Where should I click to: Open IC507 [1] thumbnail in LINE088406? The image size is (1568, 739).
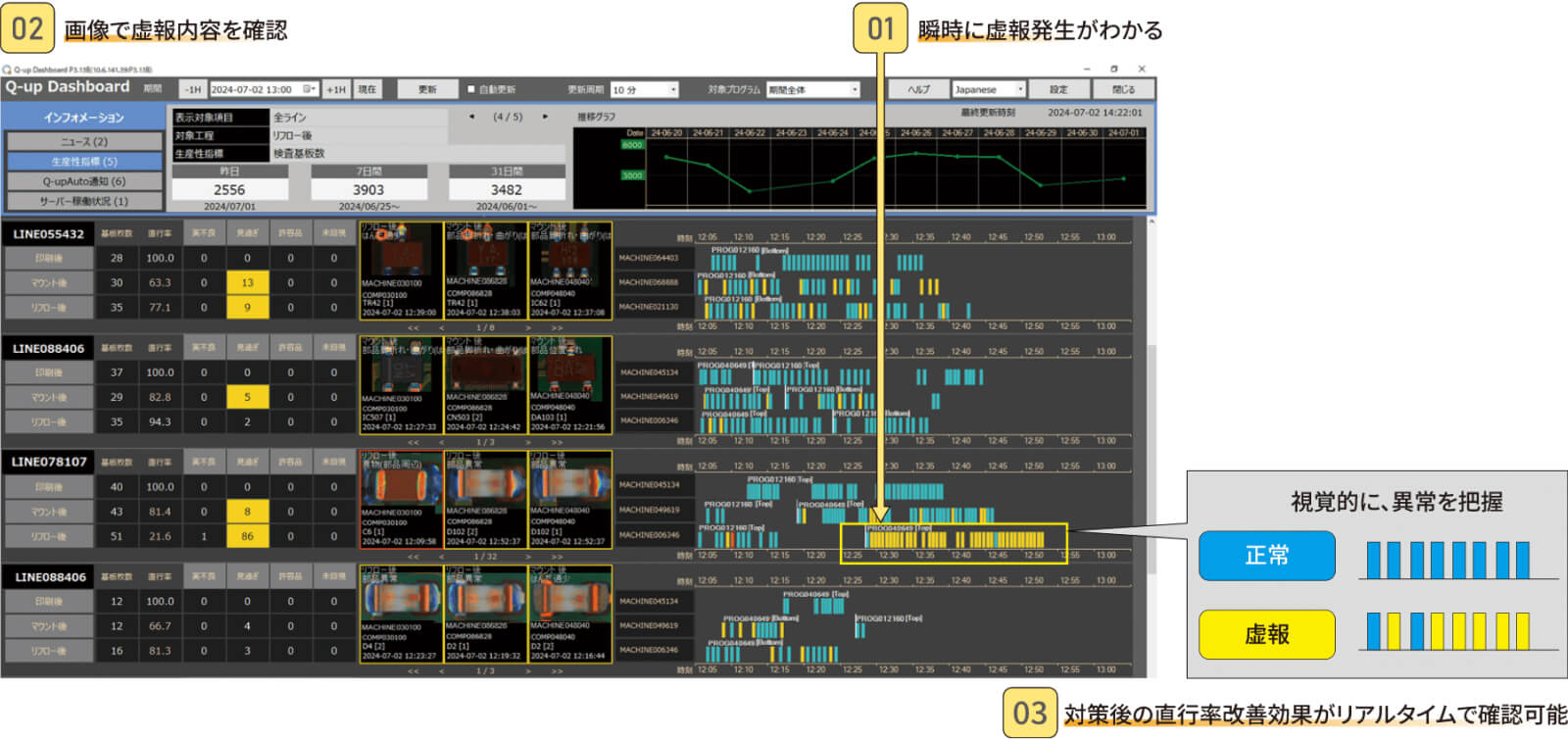pyautogui.click(x=402, y=385)
